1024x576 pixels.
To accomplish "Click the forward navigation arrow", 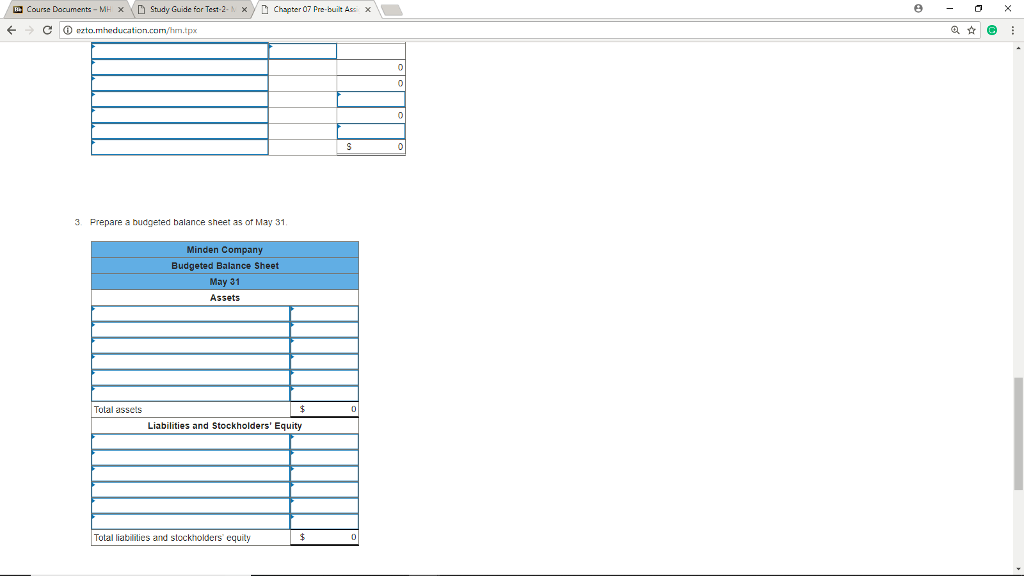I will point(29,30).
